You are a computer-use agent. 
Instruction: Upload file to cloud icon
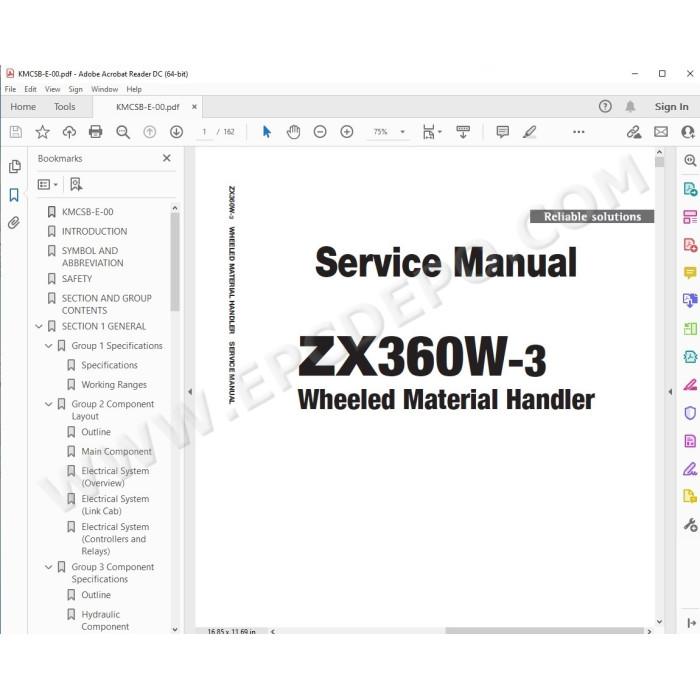(69, 132)
